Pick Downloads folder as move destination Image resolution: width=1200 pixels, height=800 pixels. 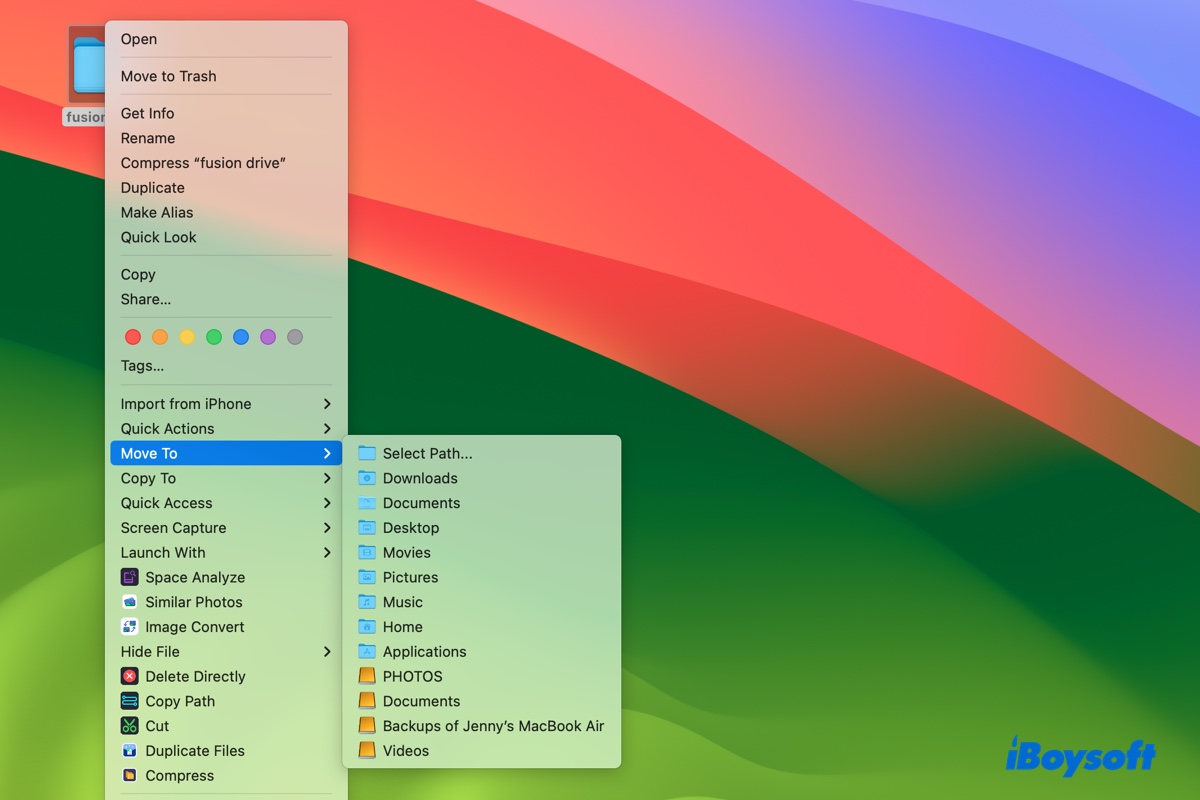[420, 478]
